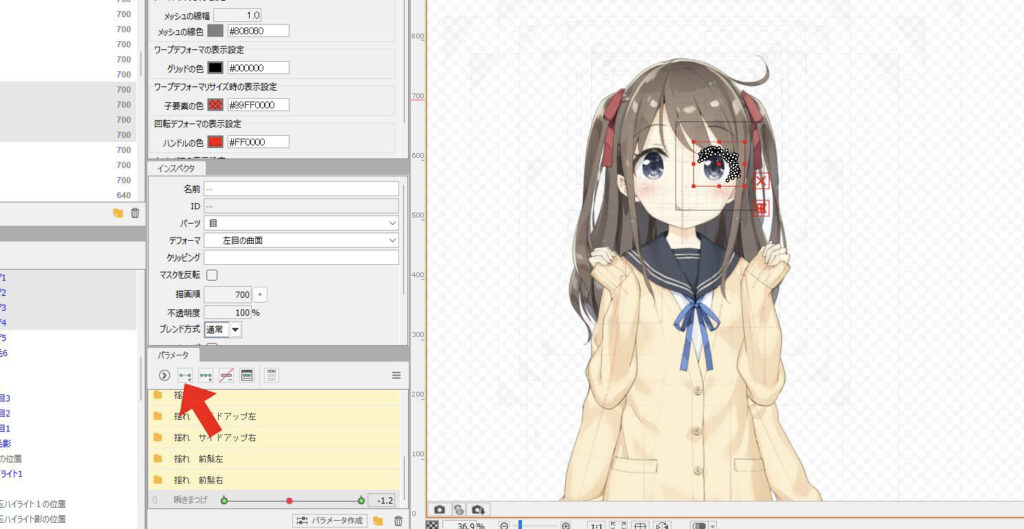
Task: Click the 名前 input field
Action: (x=301, y=189)
